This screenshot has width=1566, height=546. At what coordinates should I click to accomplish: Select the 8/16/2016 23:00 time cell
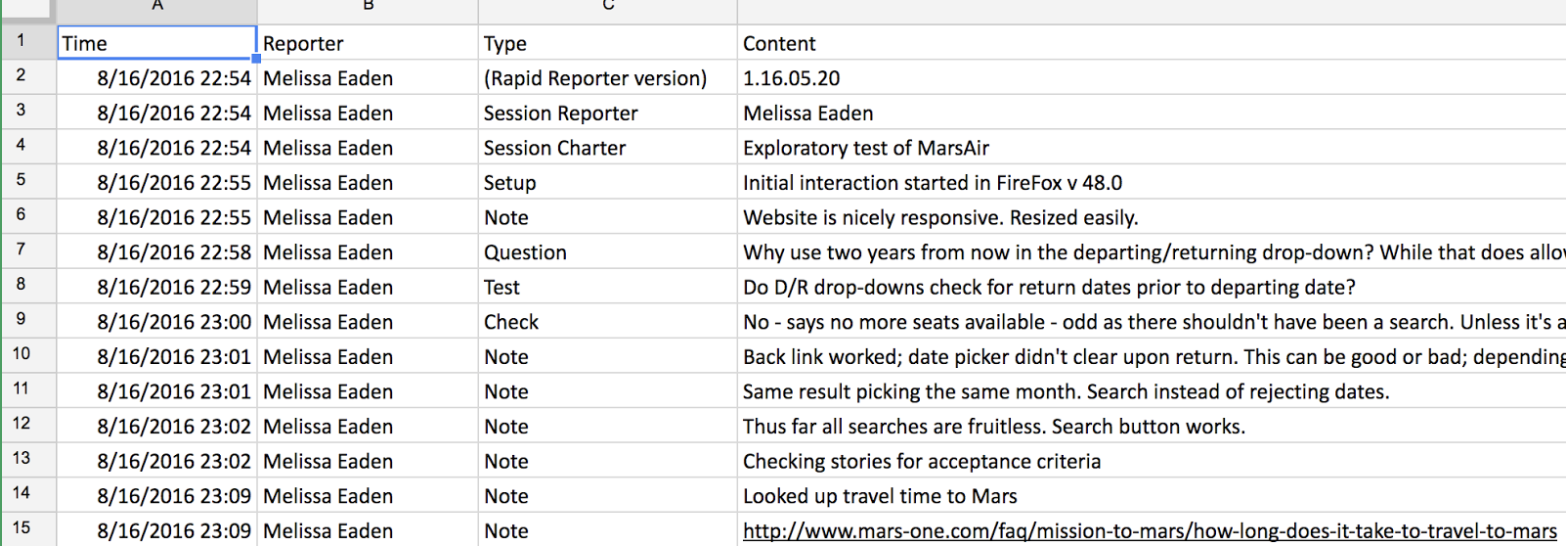[157, 322]
